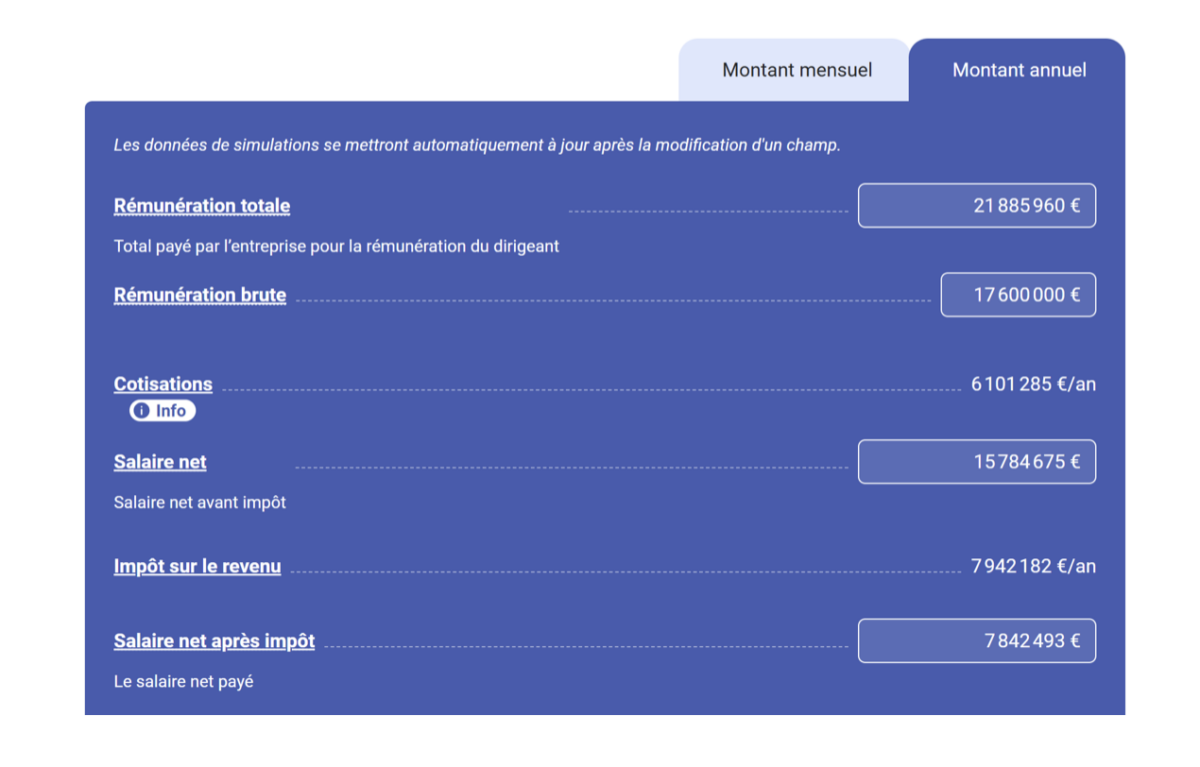Focus the Salaire net amount field
The width and height of the screenshot is (1200, 767).
click(x=976, y=462)
